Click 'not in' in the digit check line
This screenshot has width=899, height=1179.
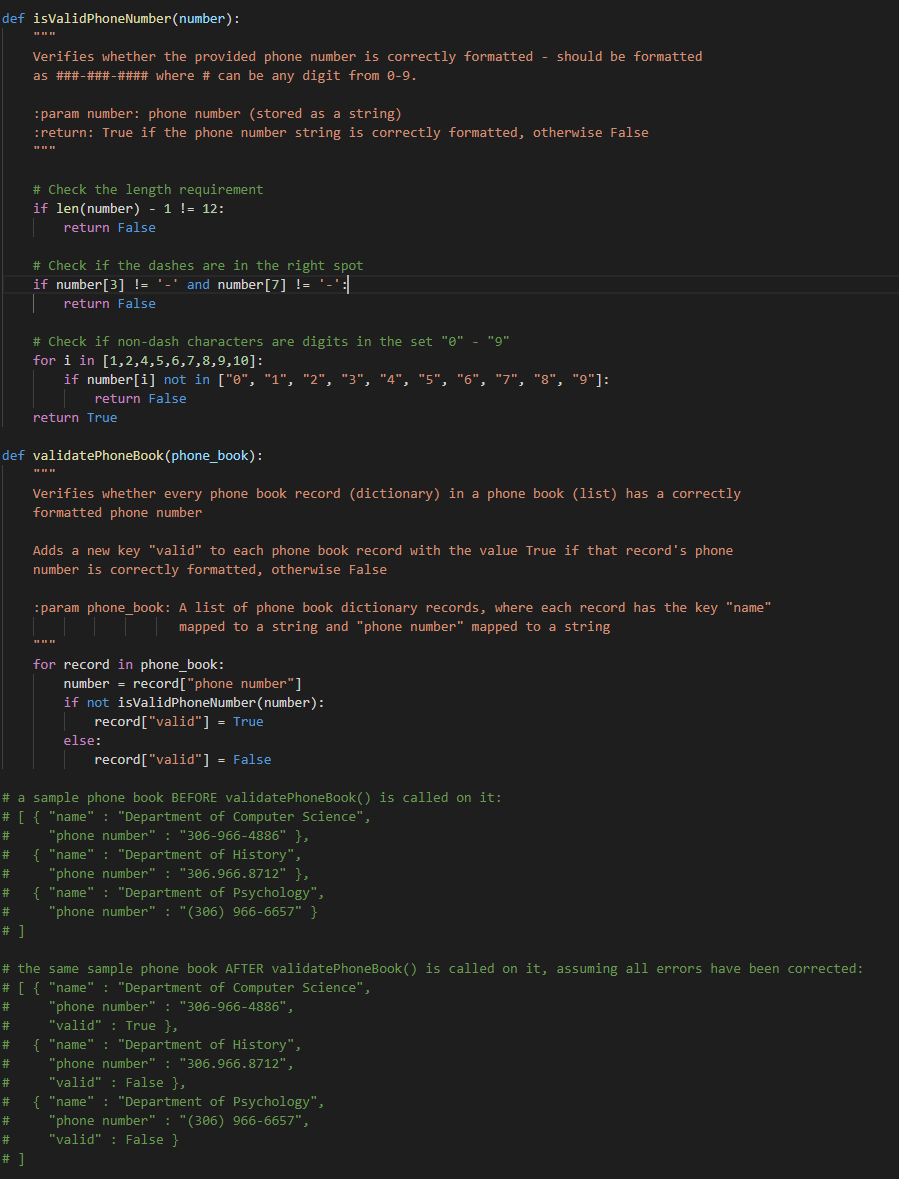point(186,379)
